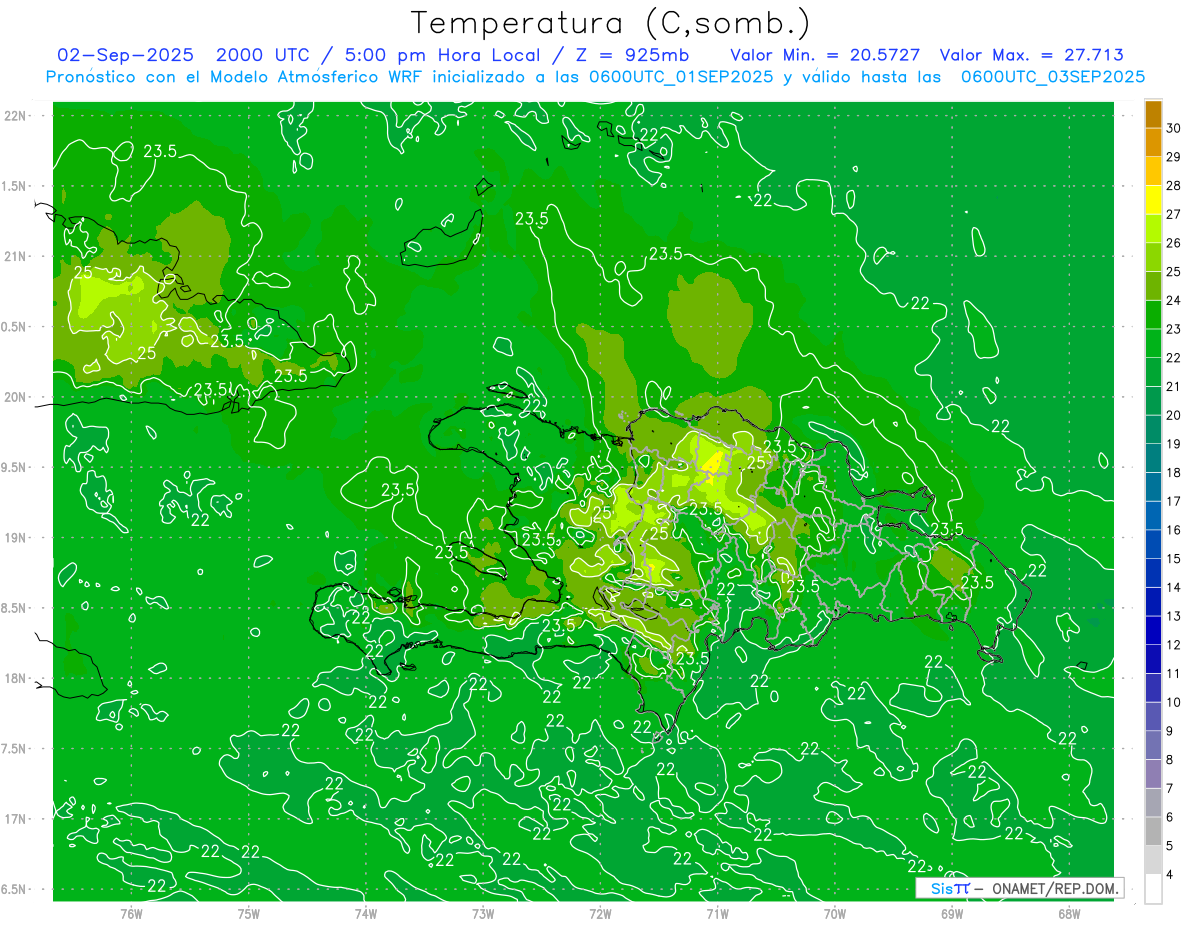Click the "74W" longitude axis label
Screen dimensions: 1200x927
pos(366,914)
